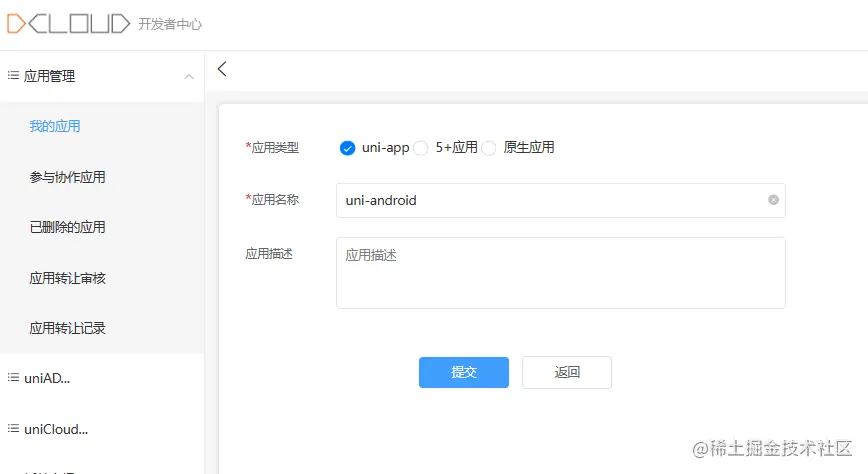868x474 pixels.
Task: Collapse the 应用管理 menu chevron
Action: point(189,76)
